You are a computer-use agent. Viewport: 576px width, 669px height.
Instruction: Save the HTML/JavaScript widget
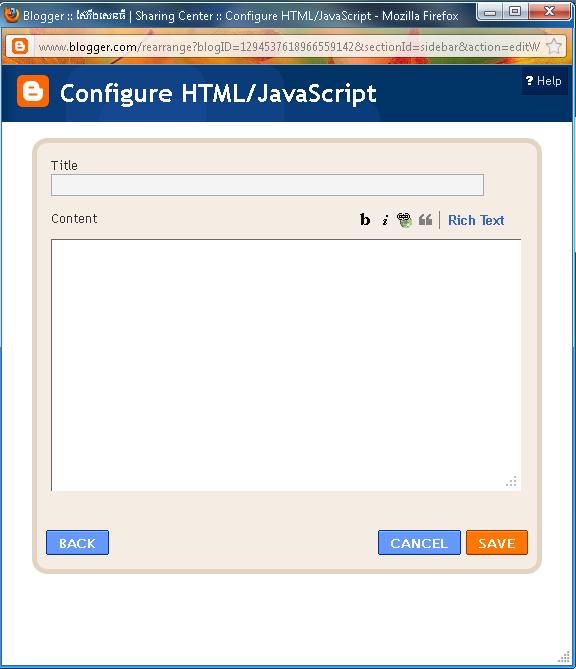[497, 543]
